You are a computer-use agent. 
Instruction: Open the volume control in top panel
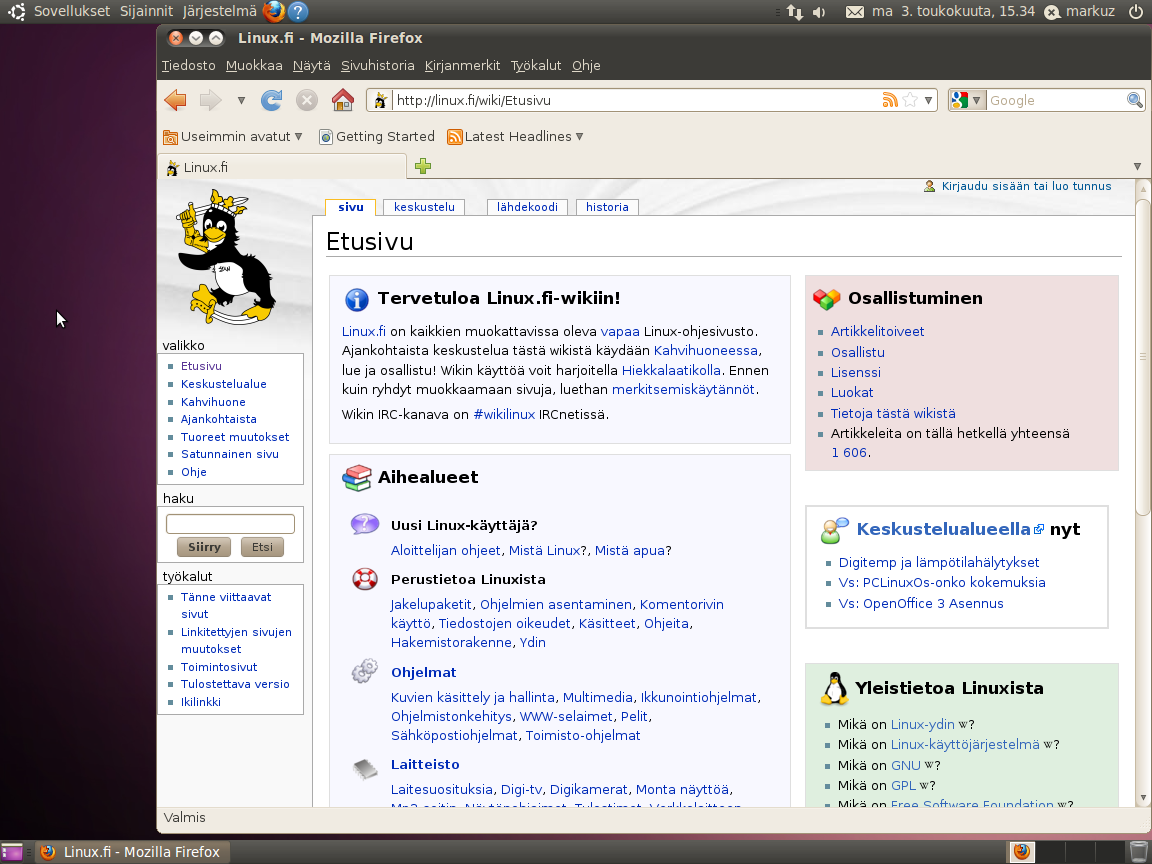click(x=819, y=12)
